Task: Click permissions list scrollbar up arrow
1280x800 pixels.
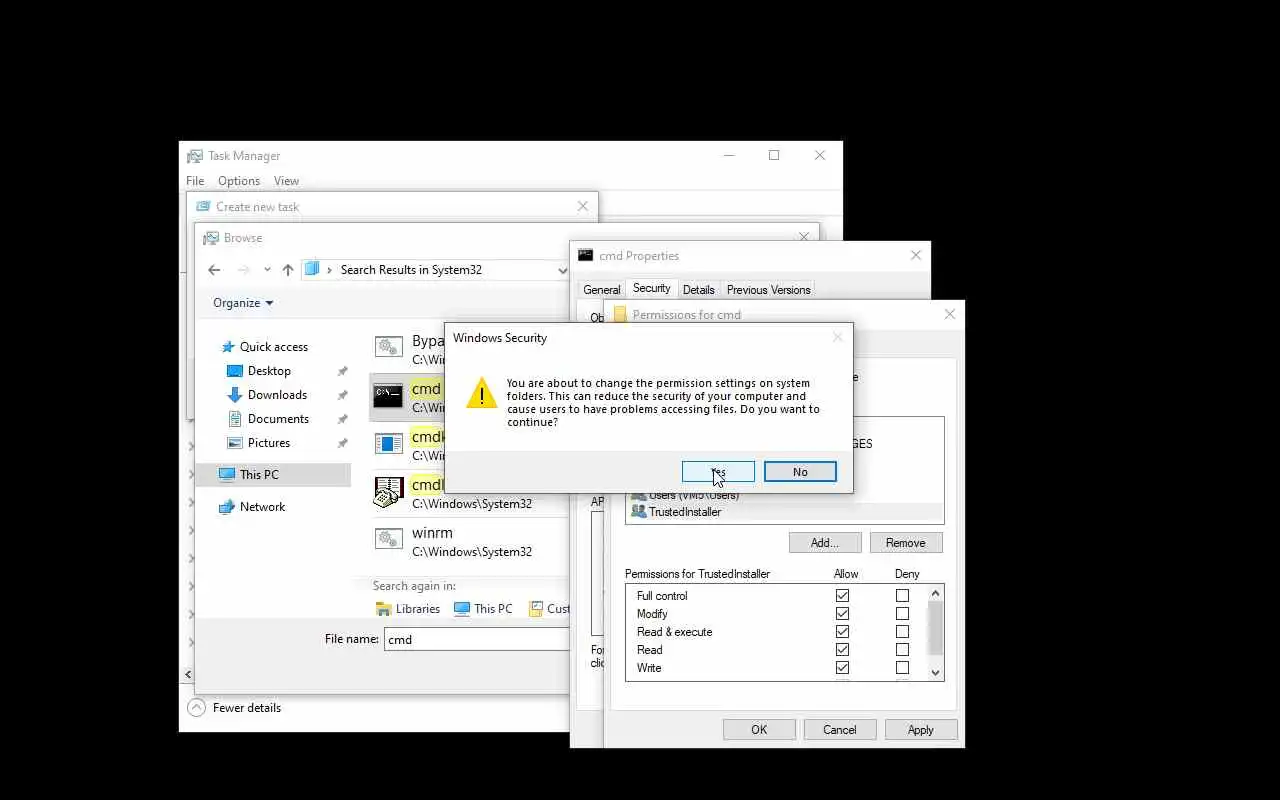Action: tap(936, 593)
